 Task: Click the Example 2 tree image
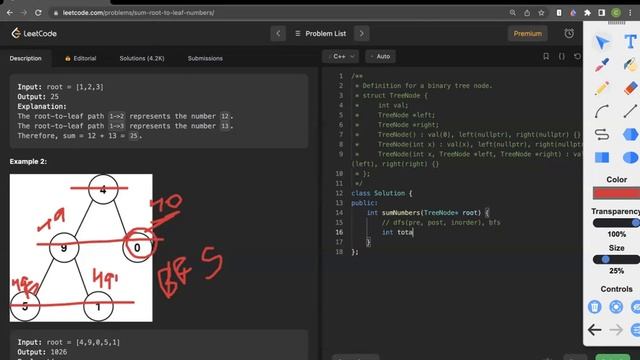click(x=81, y=248)
